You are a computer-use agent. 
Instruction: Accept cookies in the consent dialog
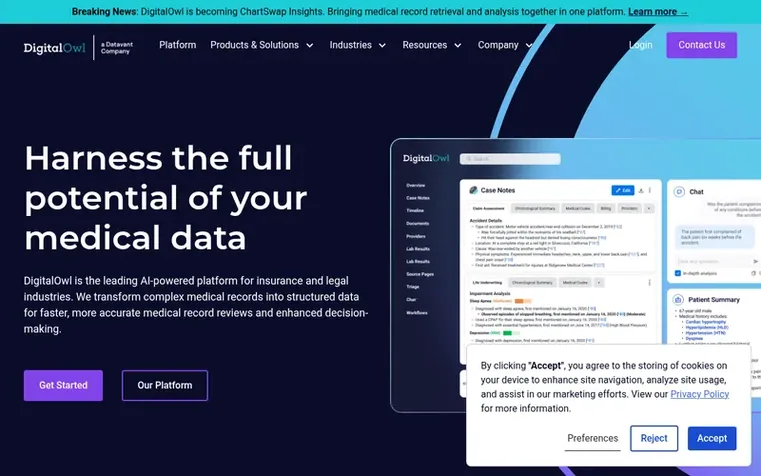711,438
